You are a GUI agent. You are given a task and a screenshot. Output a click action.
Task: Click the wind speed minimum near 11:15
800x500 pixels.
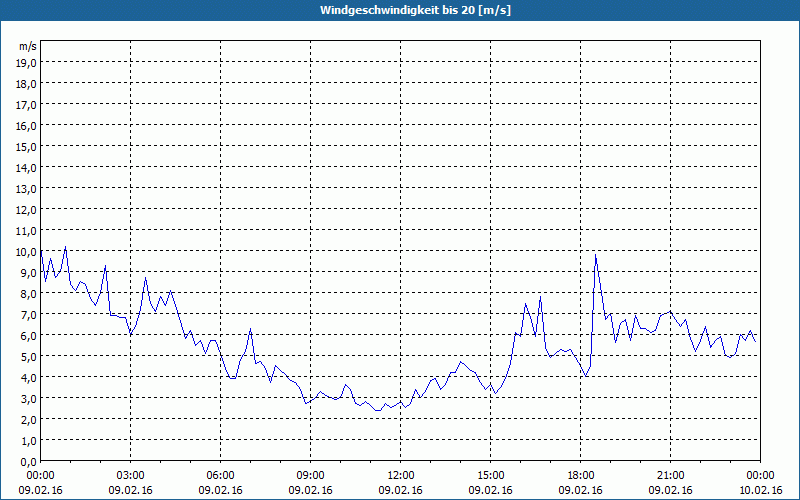click(378, 410)
